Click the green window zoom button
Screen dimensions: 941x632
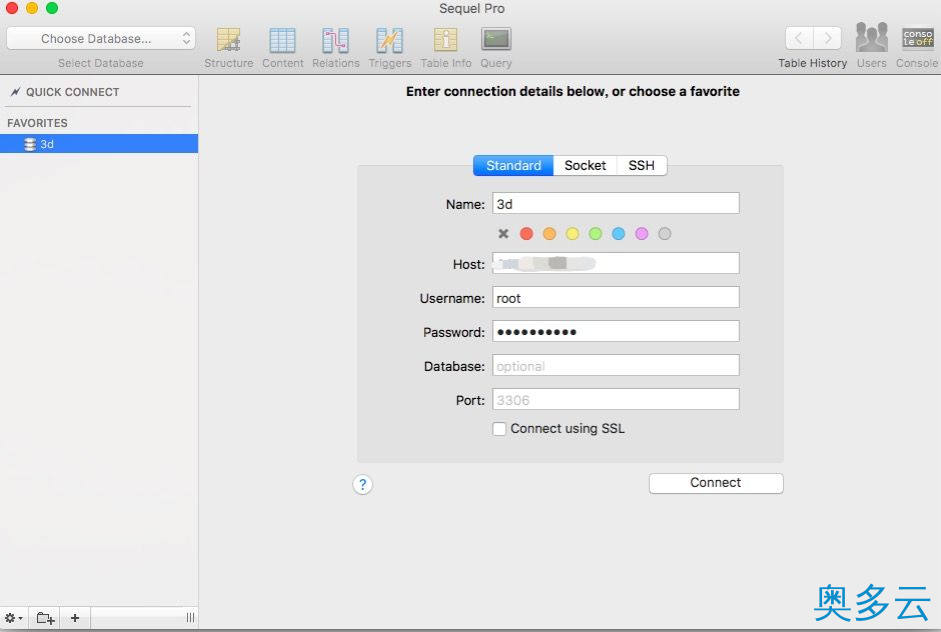pyautogui.click(x=52, y=8)
